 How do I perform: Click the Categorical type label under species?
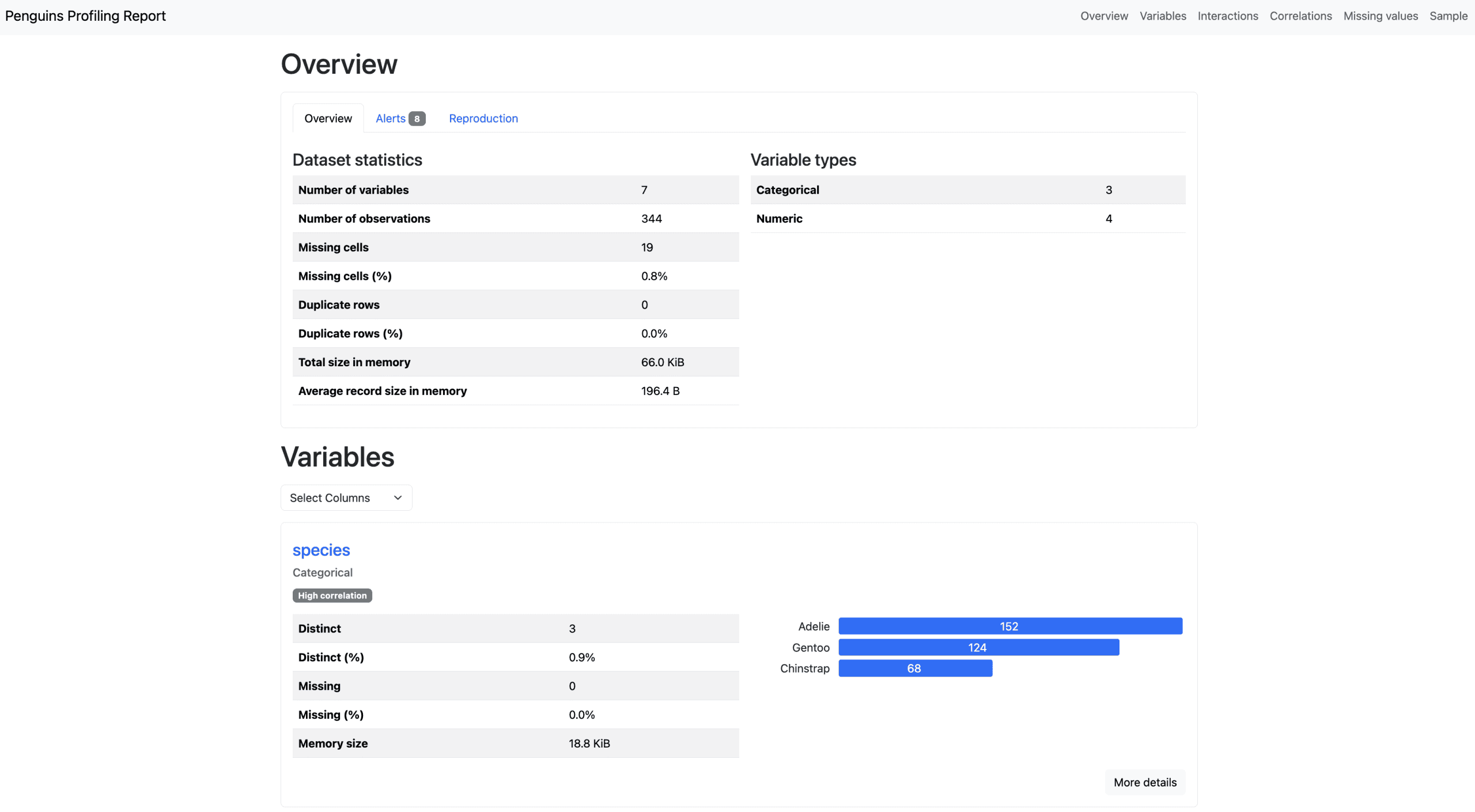point(322,572)
